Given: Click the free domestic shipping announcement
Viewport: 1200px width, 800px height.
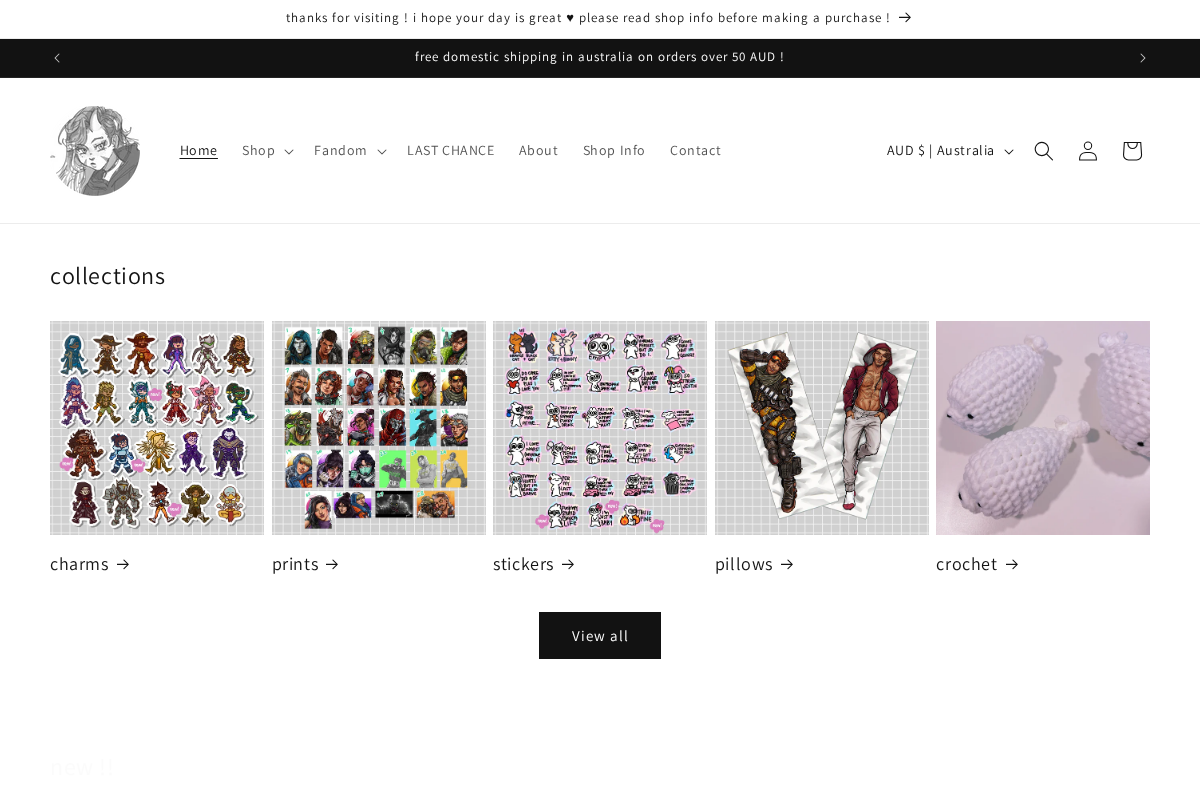Looking at the screenshot, I should click(599, 57).
